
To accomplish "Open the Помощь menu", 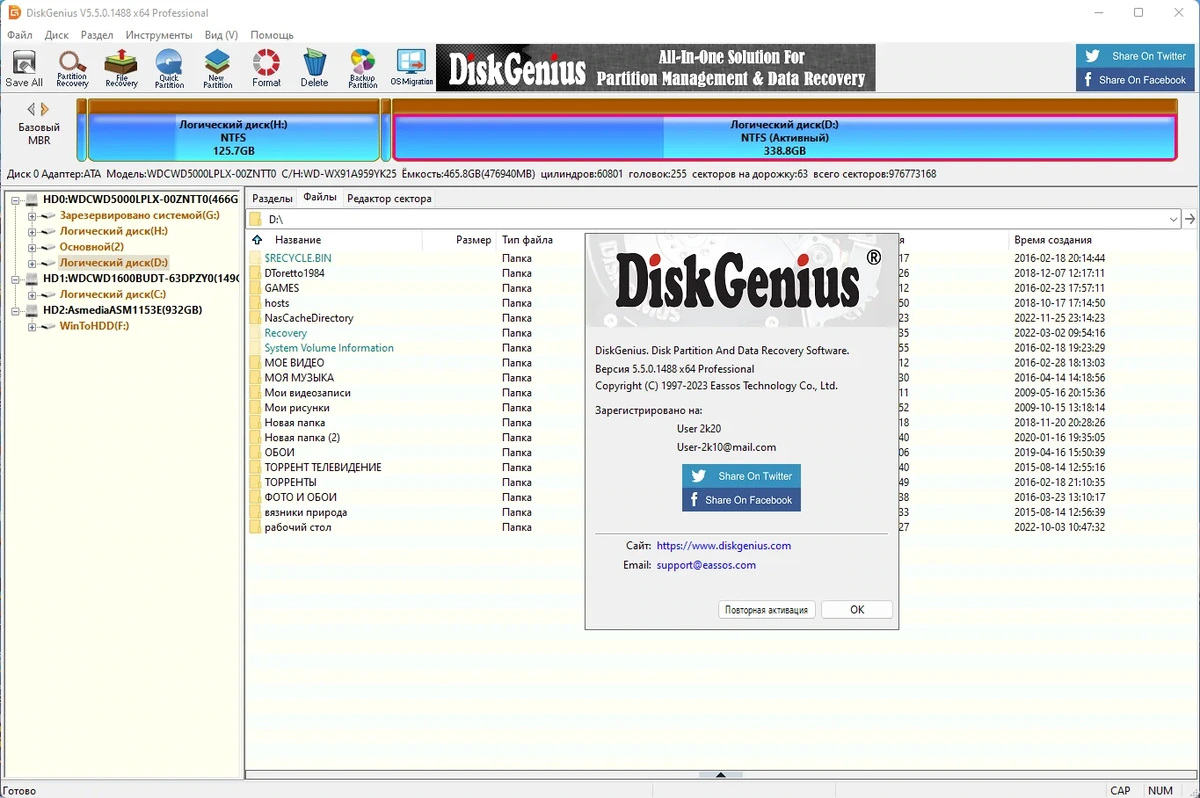I will (271, 35).
